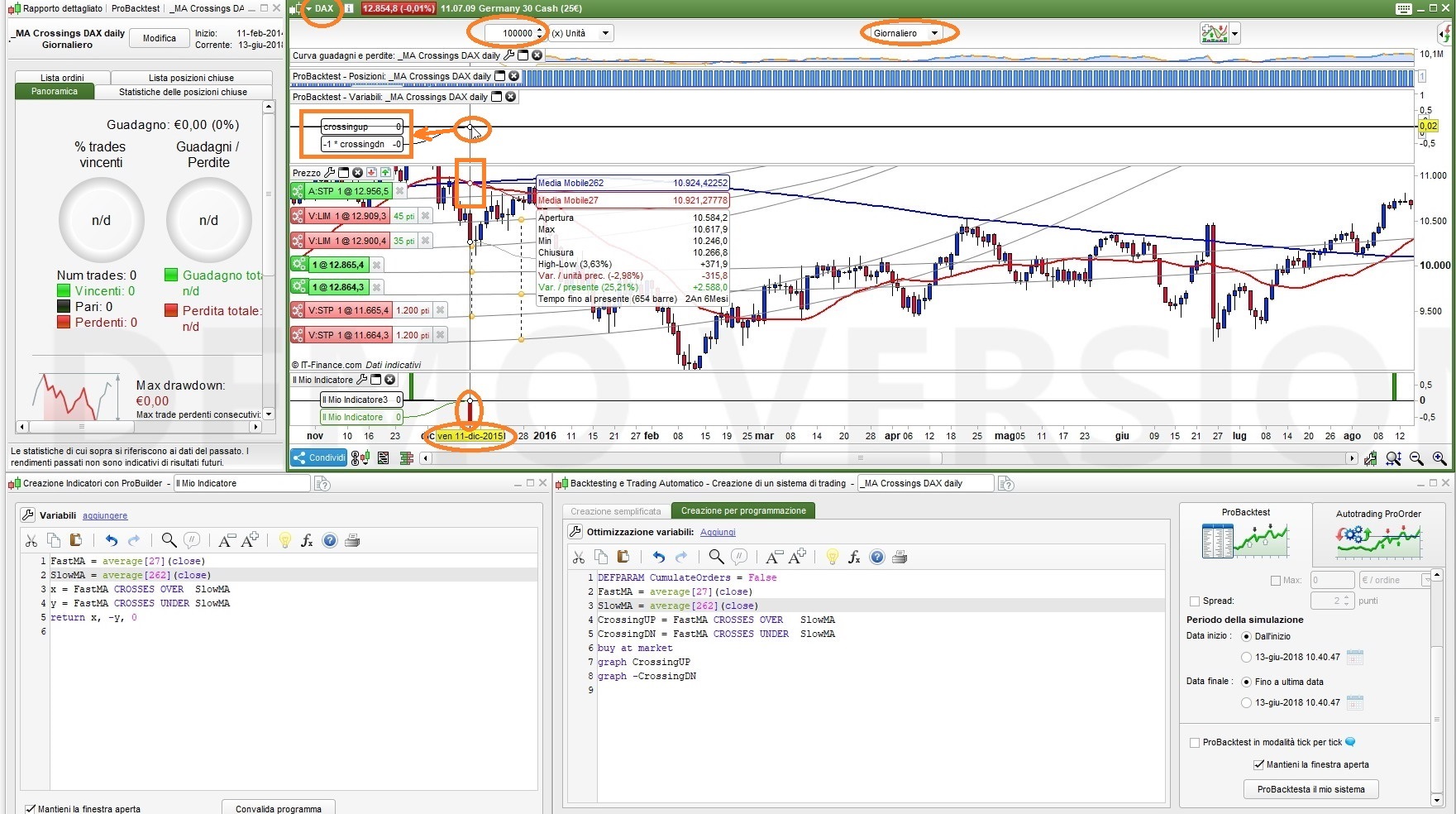Click the zoom out magnifier below the chart

[x=1416, y=458]
